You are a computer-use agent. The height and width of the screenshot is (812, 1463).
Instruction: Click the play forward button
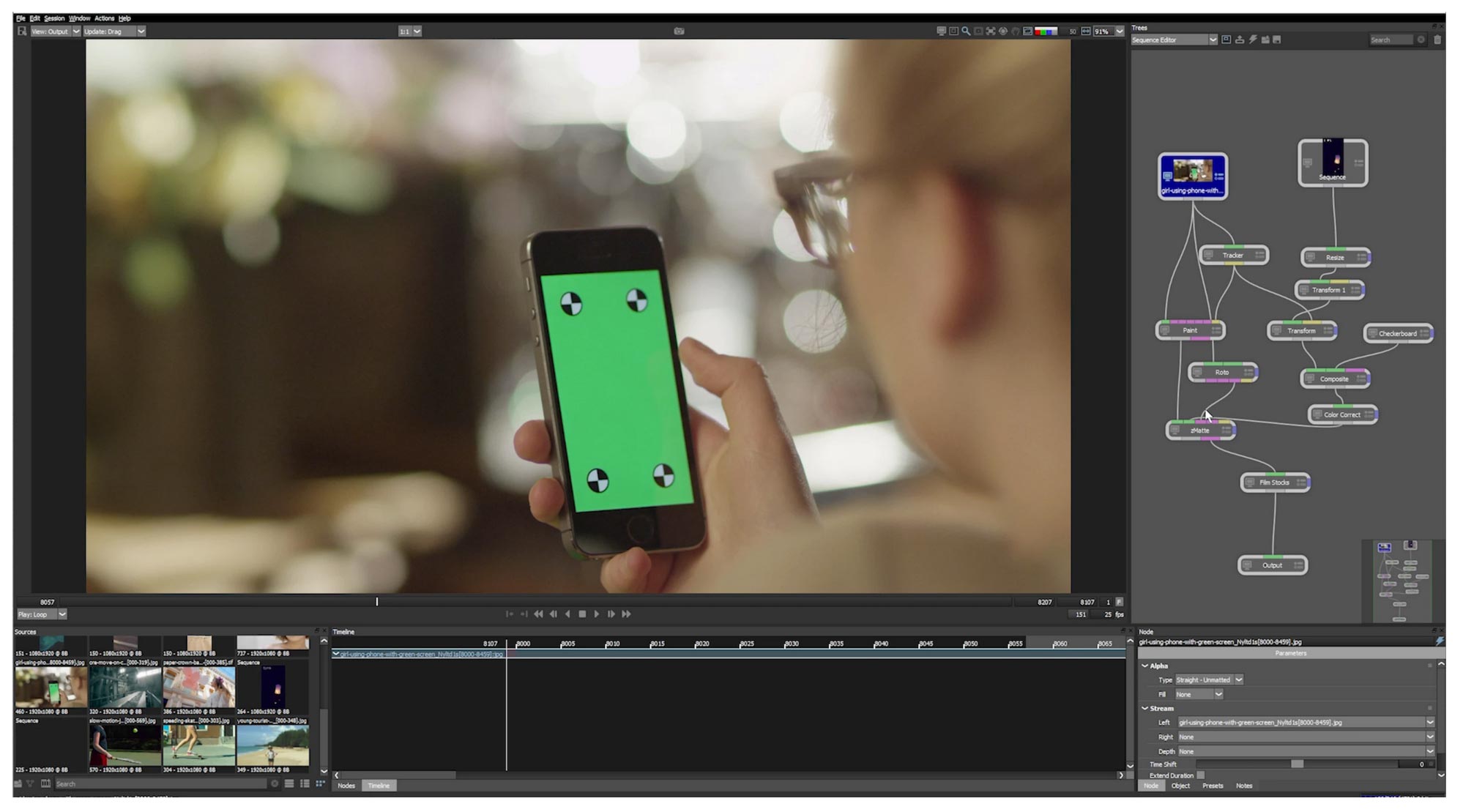[597, 614]
